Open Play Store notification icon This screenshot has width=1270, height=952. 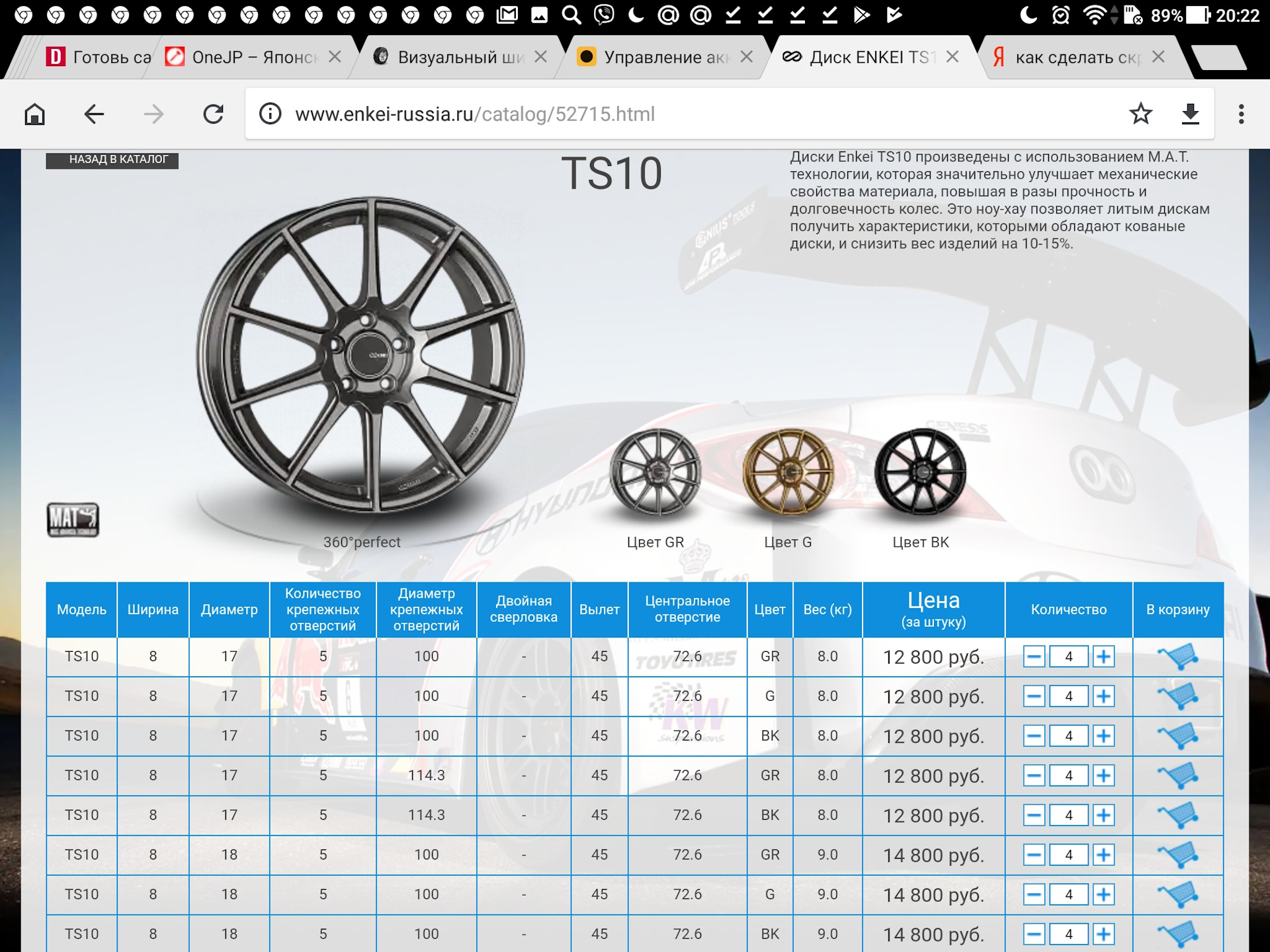coord(861,15)
